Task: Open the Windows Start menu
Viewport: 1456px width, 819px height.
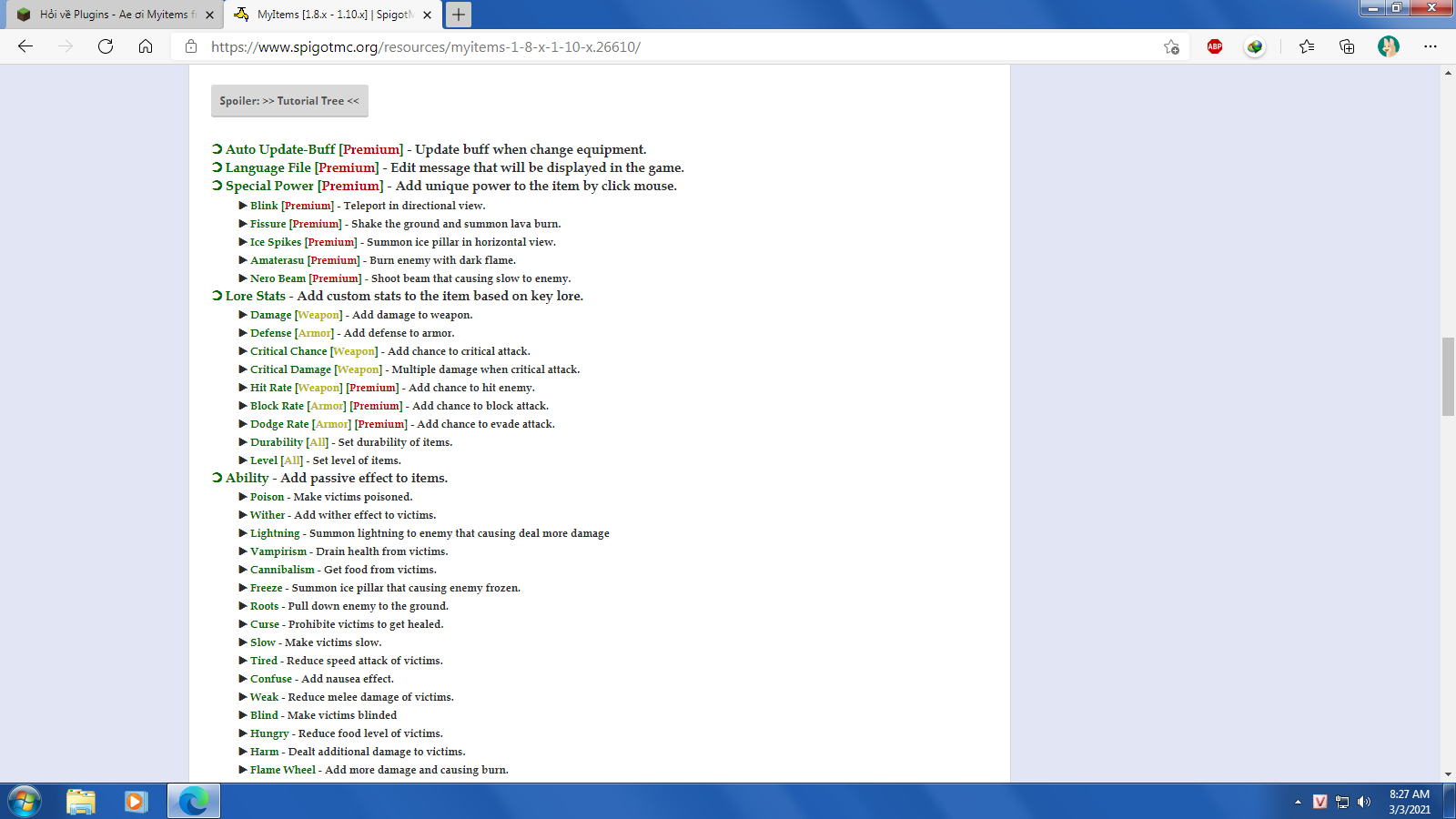Action: tap(25, 802)
